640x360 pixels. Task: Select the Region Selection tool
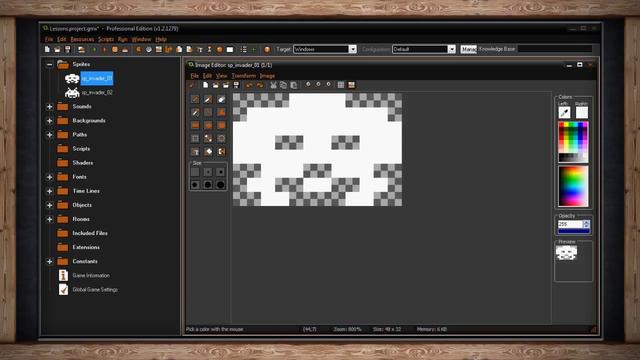[x=195, y=138]
